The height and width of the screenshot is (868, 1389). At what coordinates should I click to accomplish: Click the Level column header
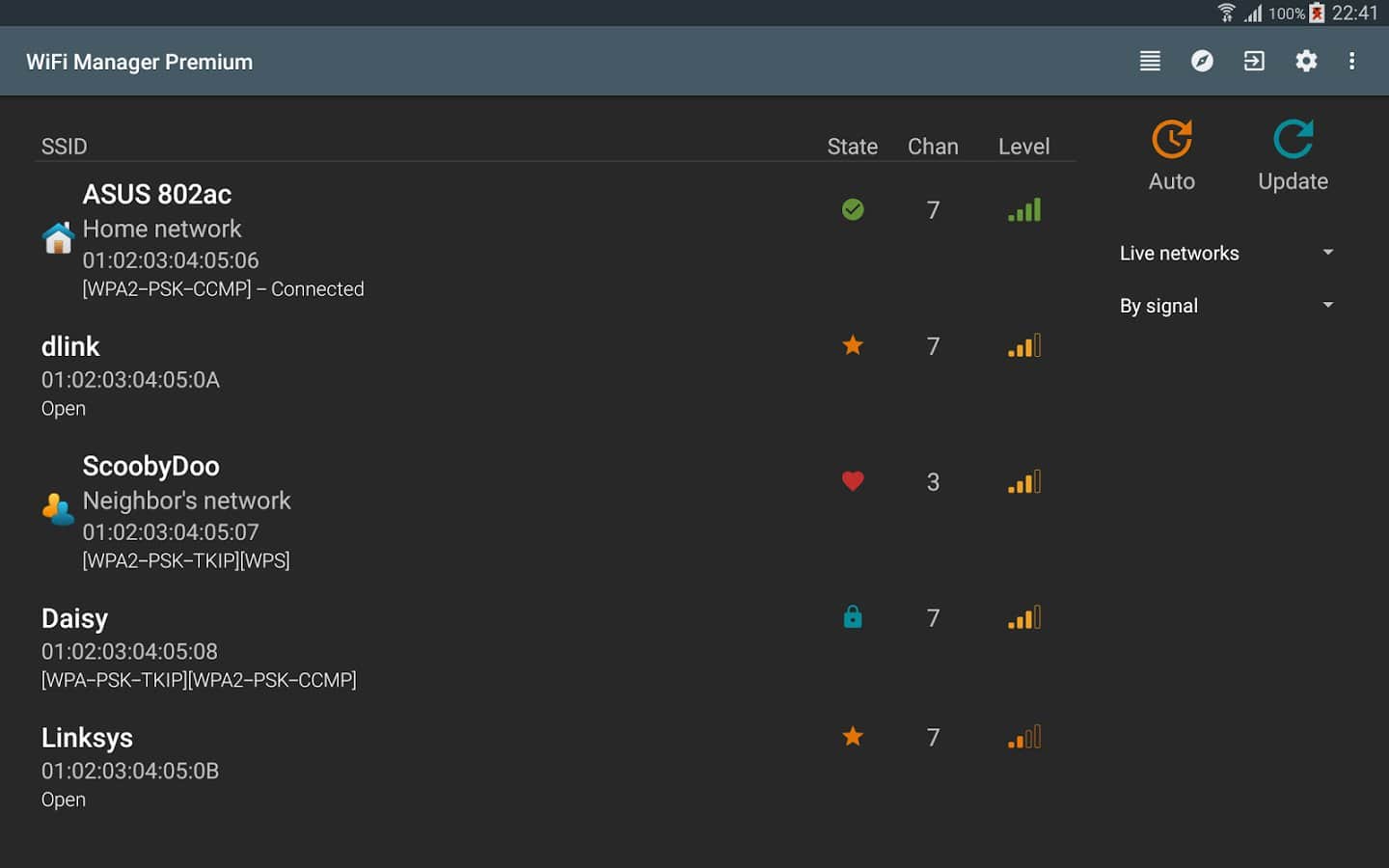pos(1023,147)
